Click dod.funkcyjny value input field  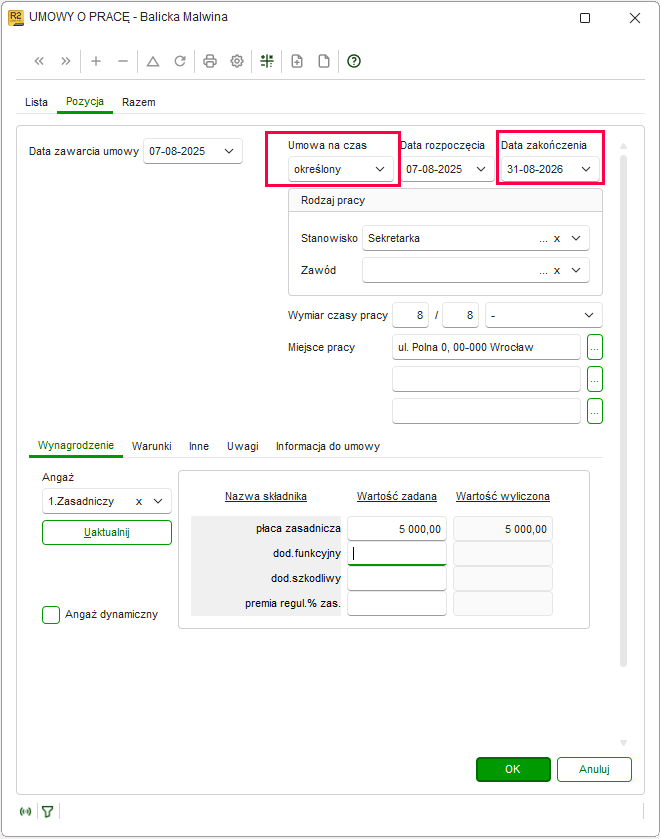[x=397, y=554]
